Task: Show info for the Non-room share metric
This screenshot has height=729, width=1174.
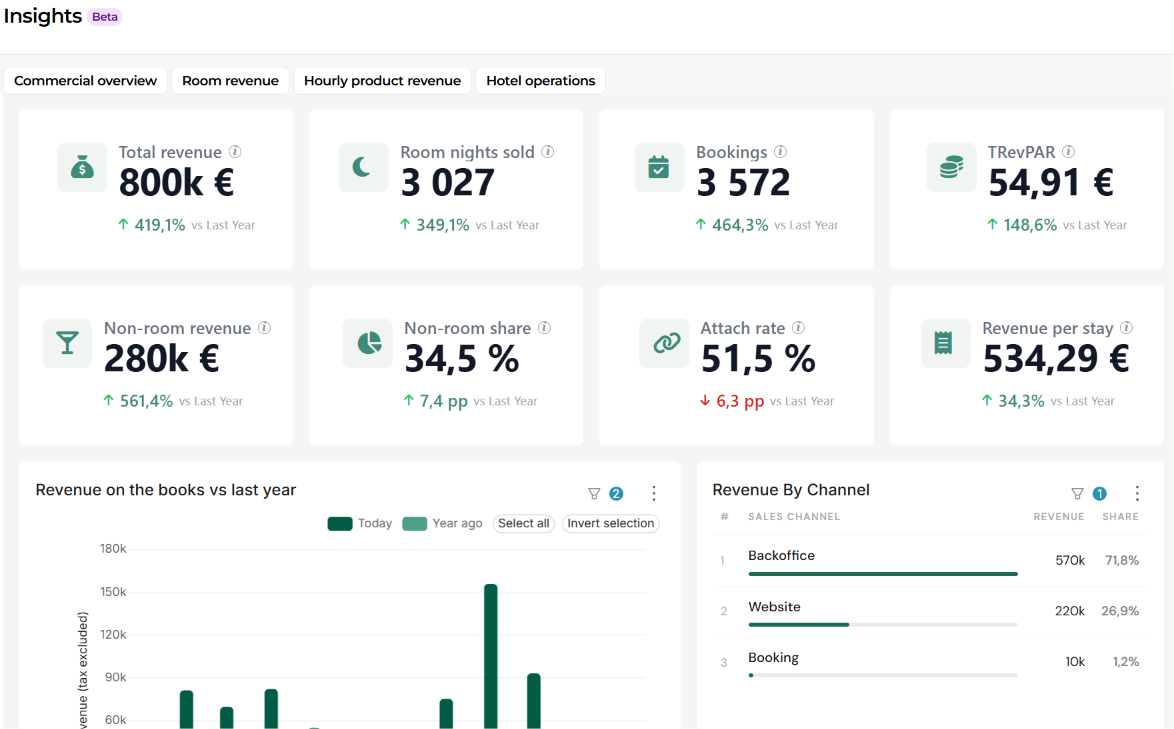Action: coord(544,328)
